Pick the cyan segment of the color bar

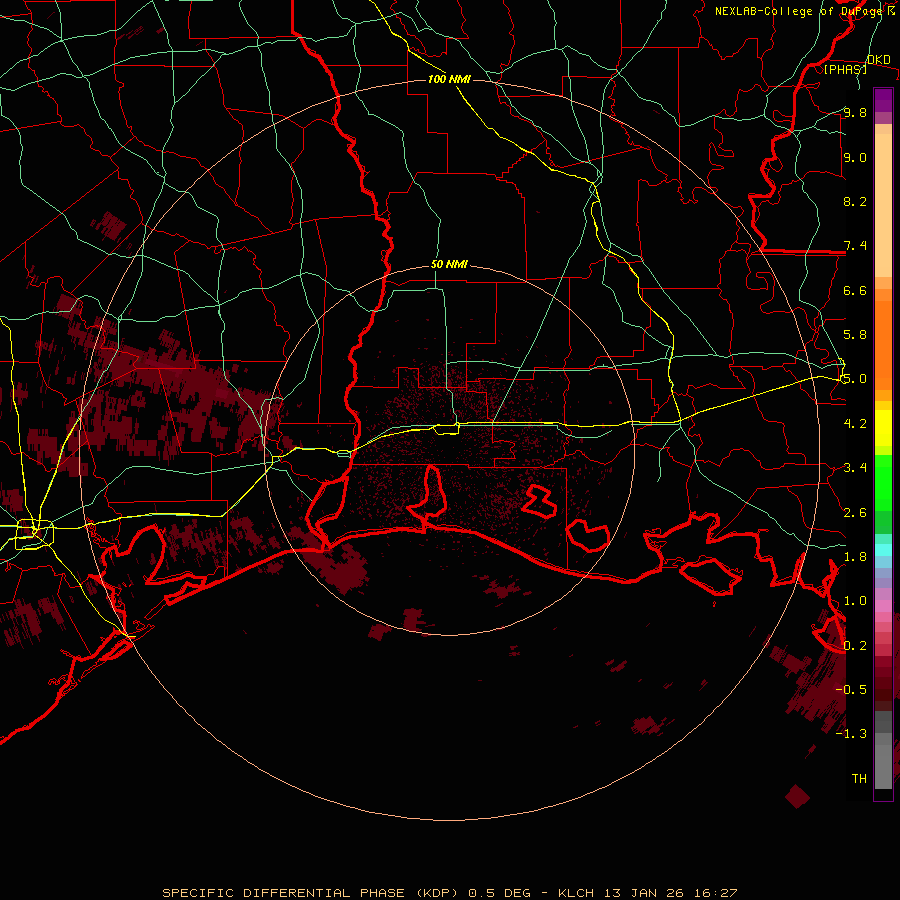pos(883,550)
